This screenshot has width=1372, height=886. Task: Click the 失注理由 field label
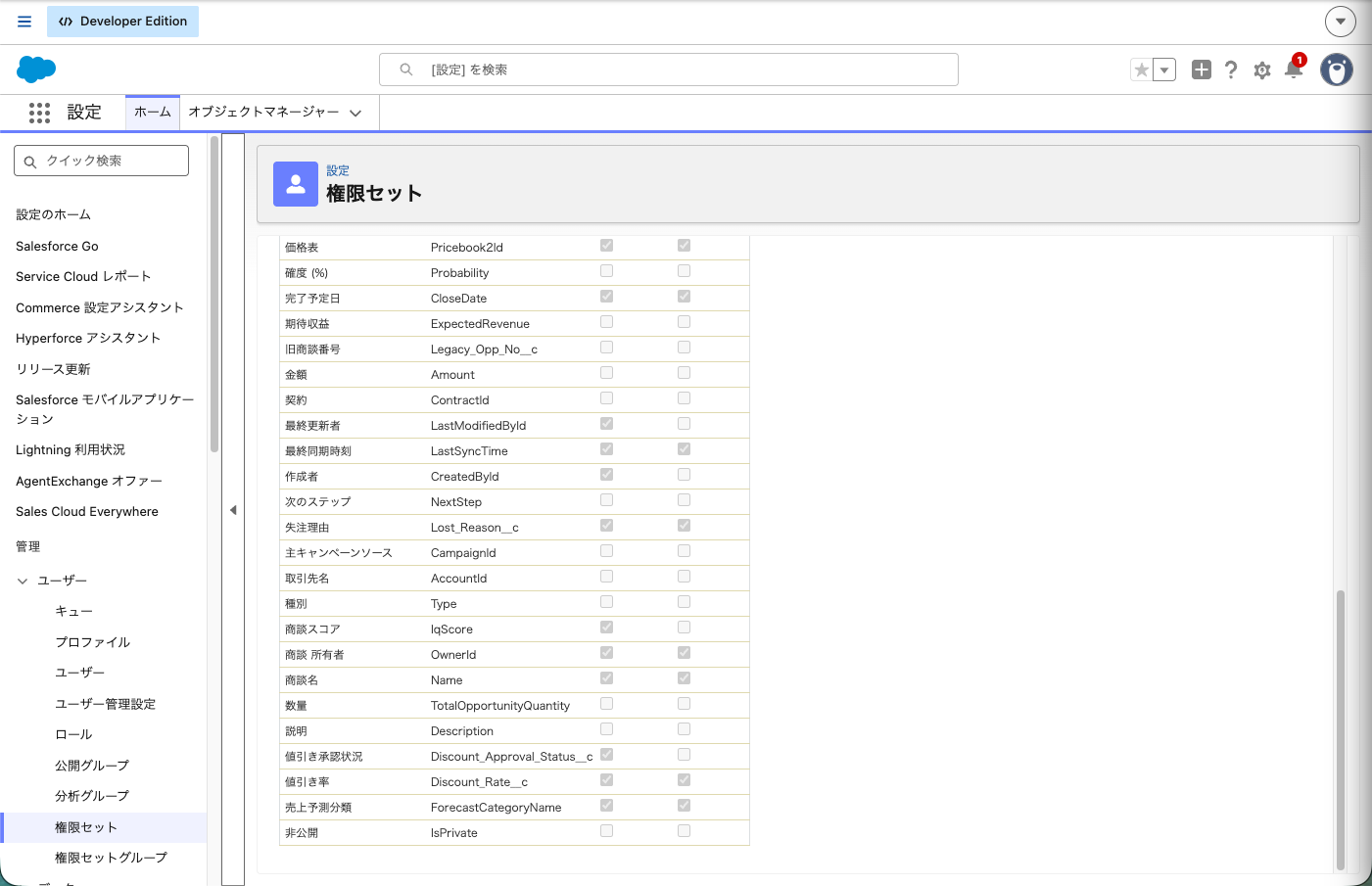click(308, 528)
